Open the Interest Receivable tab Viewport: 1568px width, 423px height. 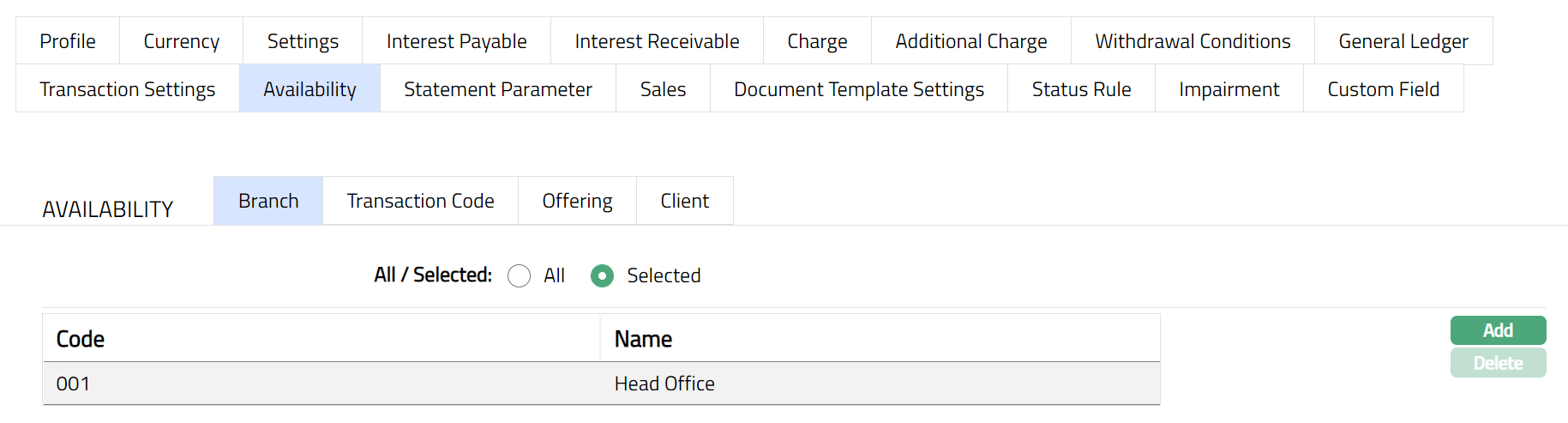point(657,41)
